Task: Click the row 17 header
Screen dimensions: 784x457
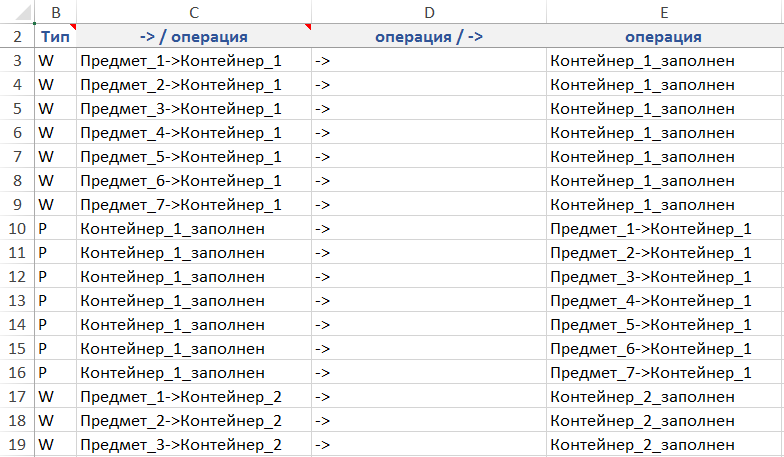Action: click(x=17, y=396)
